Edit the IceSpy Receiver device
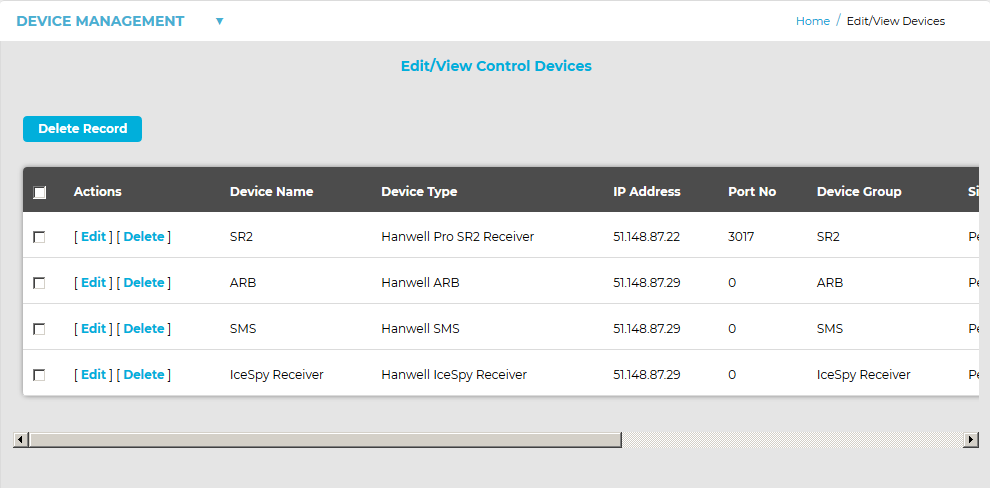 [x=93, y=375]
